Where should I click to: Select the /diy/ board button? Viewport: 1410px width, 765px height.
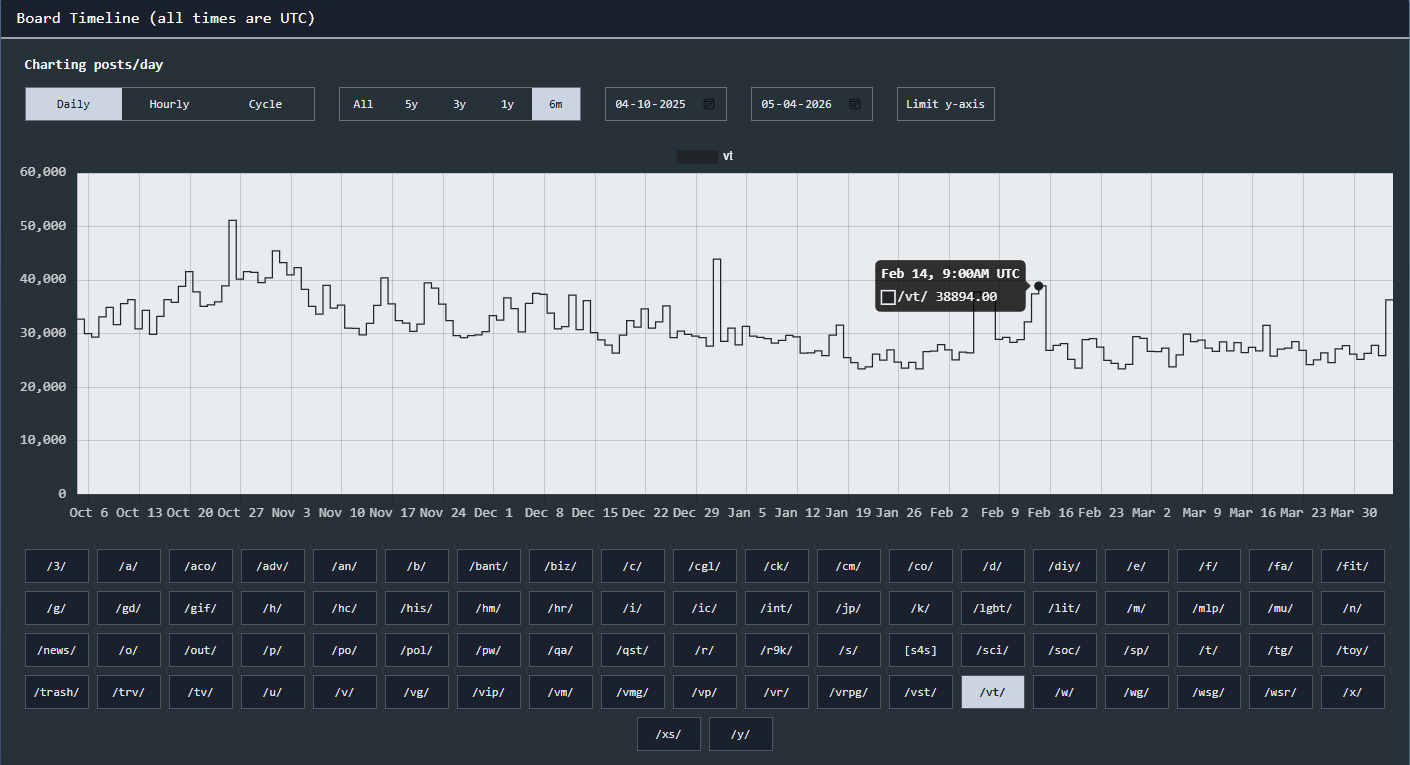(1065, 566)
